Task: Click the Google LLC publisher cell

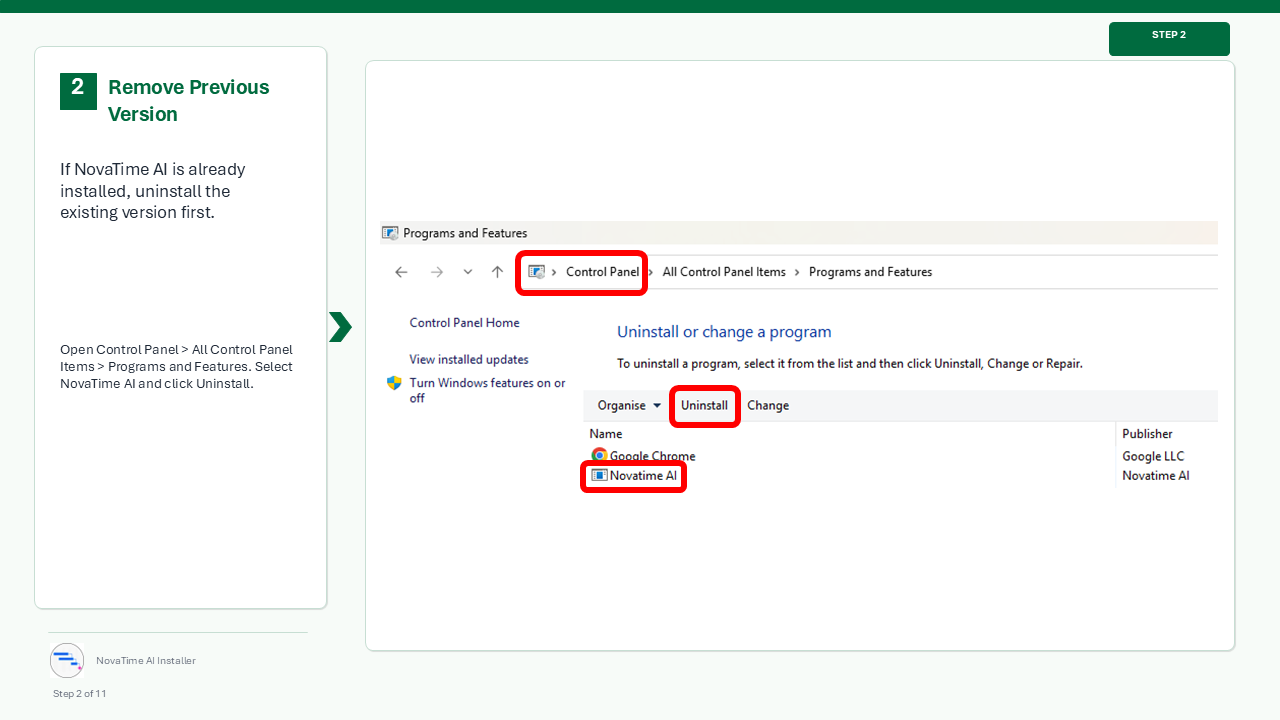Action: [x=1153, y=456]
